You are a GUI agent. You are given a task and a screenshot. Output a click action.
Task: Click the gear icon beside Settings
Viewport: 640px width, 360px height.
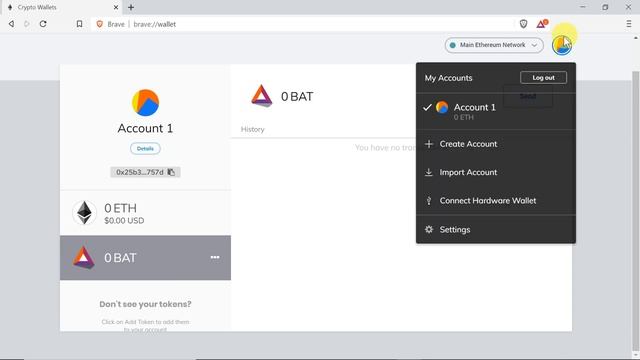point(429,229)
